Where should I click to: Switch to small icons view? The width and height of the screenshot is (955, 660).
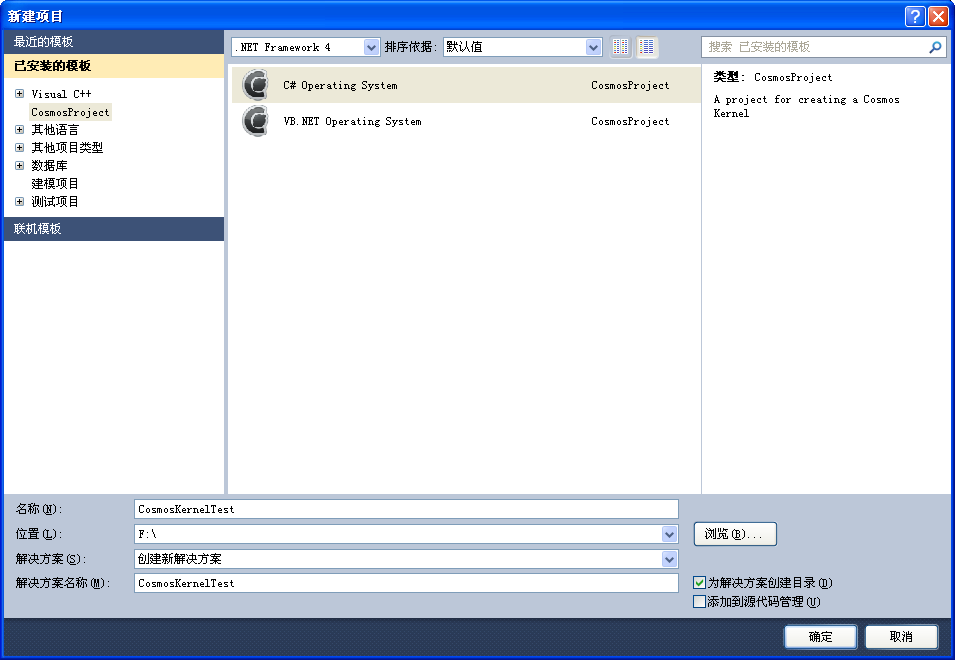coord(621,47)
